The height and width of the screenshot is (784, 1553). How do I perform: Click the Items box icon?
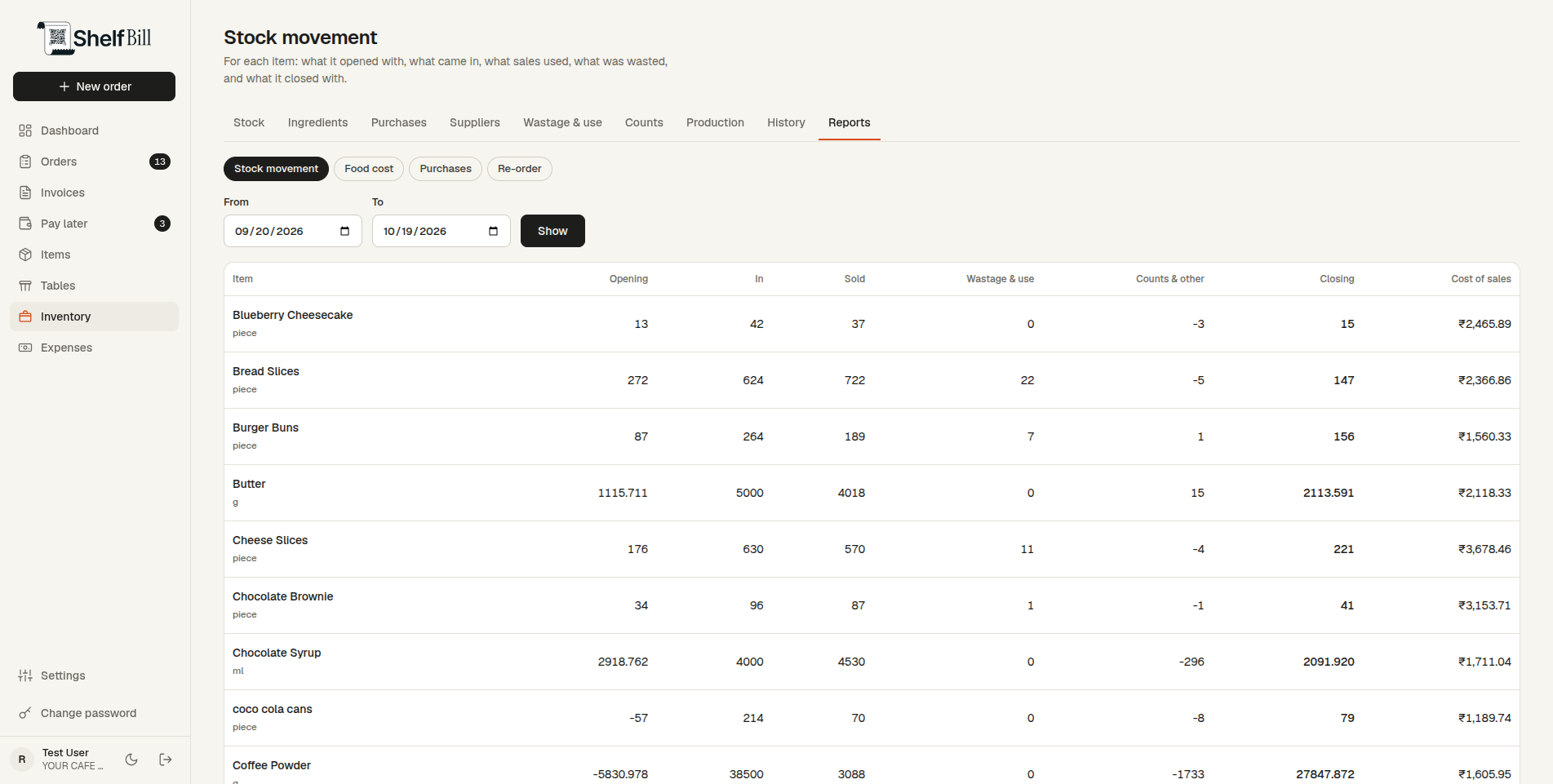coord(25,255)
